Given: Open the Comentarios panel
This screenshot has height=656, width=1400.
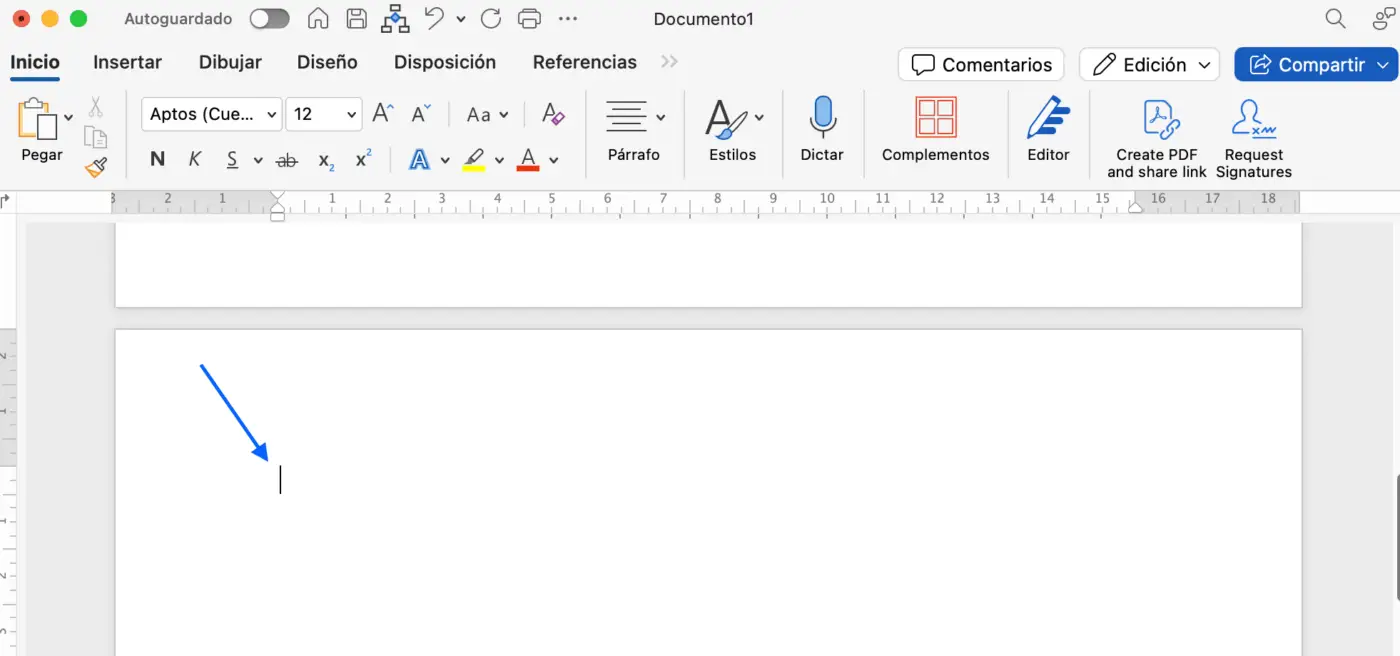Looking at the screenshot, I should (x=980, y=64).
